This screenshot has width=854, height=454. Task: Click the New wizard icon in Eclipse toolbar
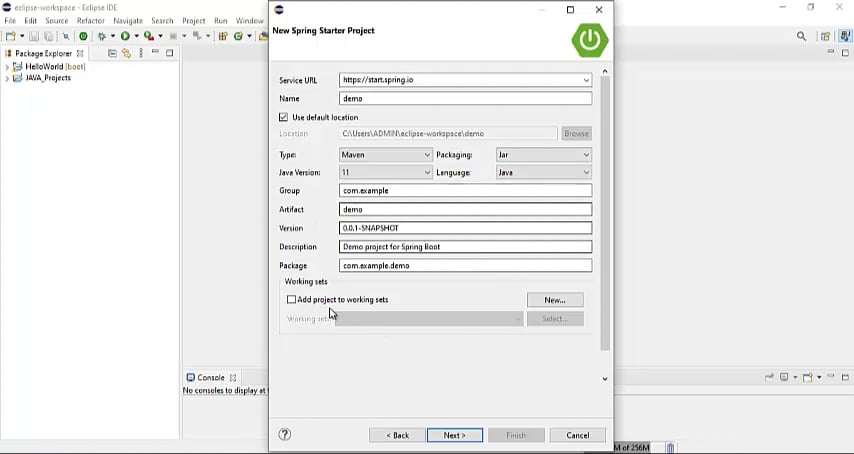(10, 36)
